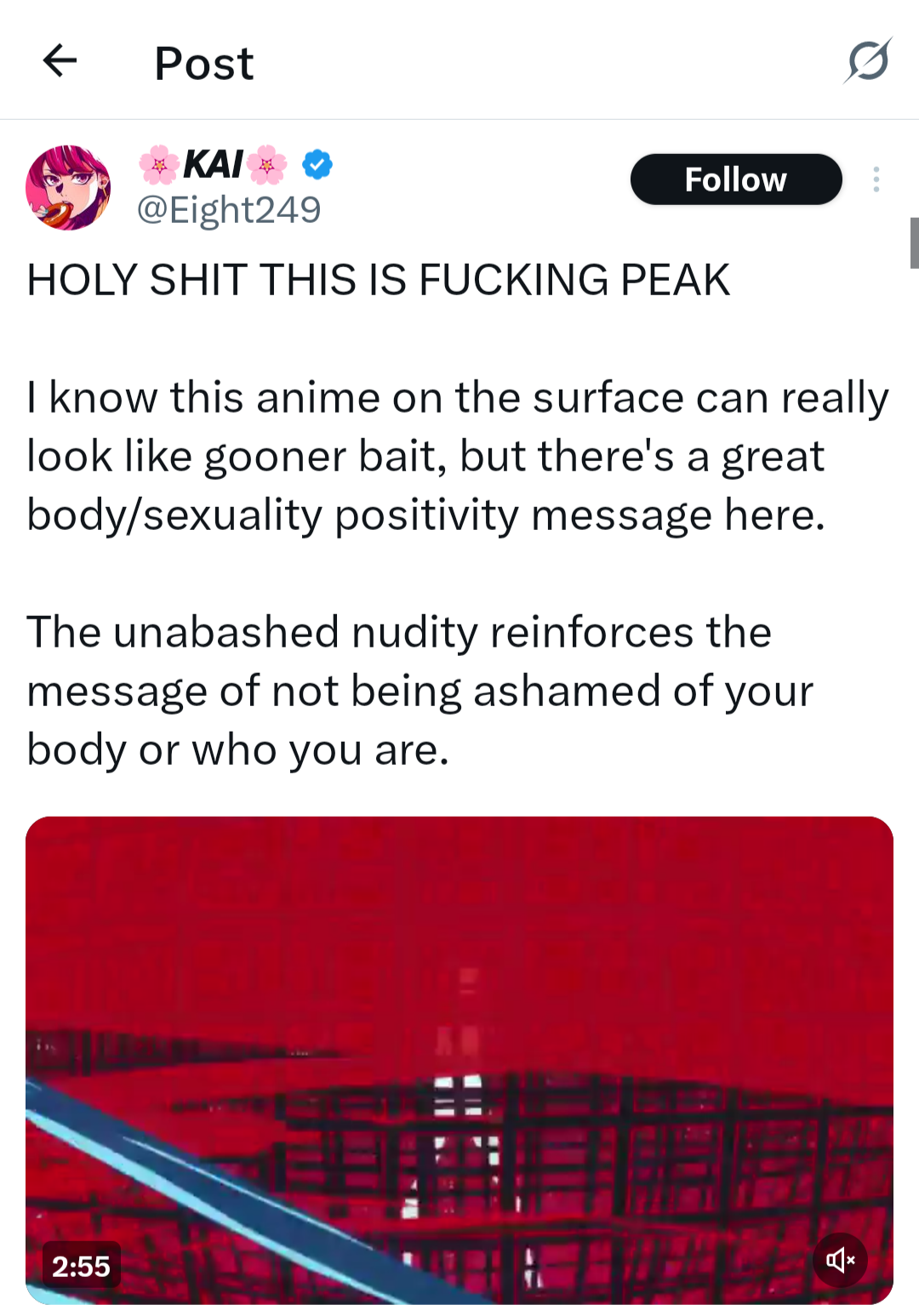Click the cherry blossom emoji before KAI

[x=159, y=165]
